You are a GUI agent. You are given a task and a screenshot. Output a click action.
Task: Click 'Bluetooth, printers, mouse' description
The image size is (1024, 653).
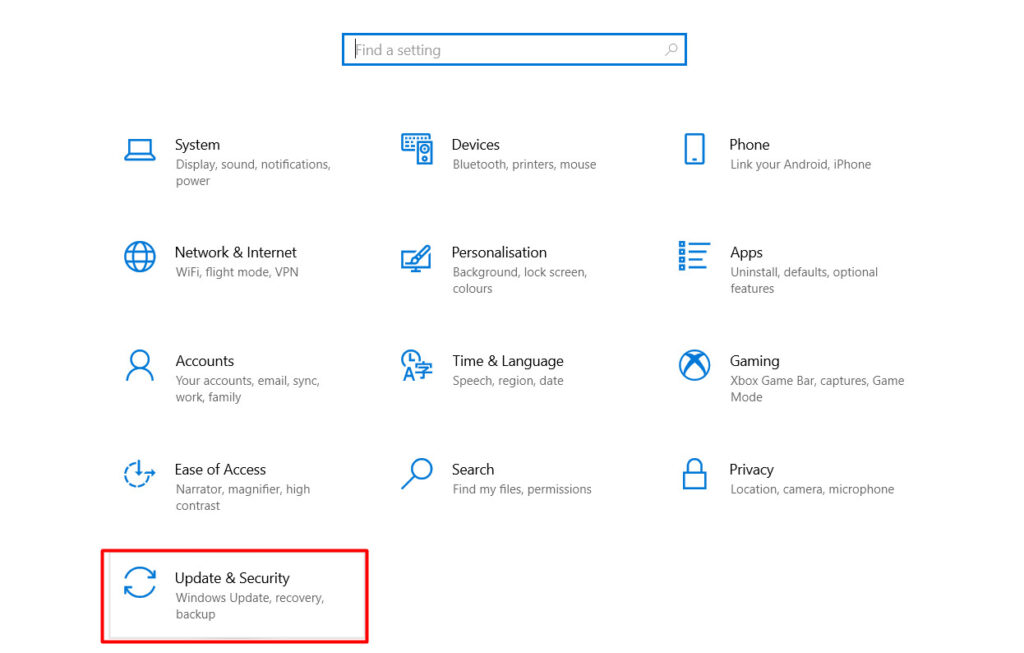click(524, 165)
